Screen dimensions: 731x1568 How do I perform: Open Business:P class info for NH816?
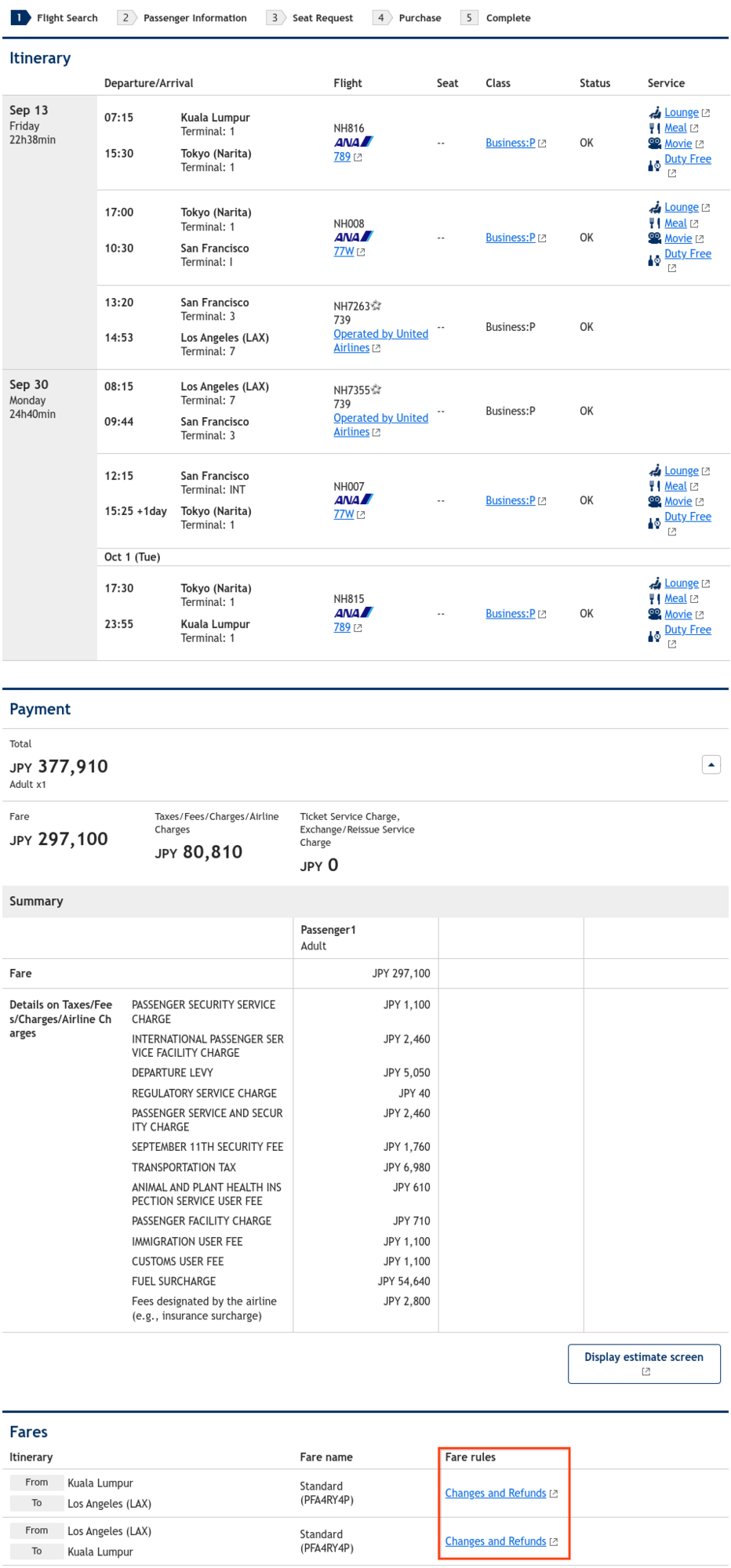click(x=511, y=143)
